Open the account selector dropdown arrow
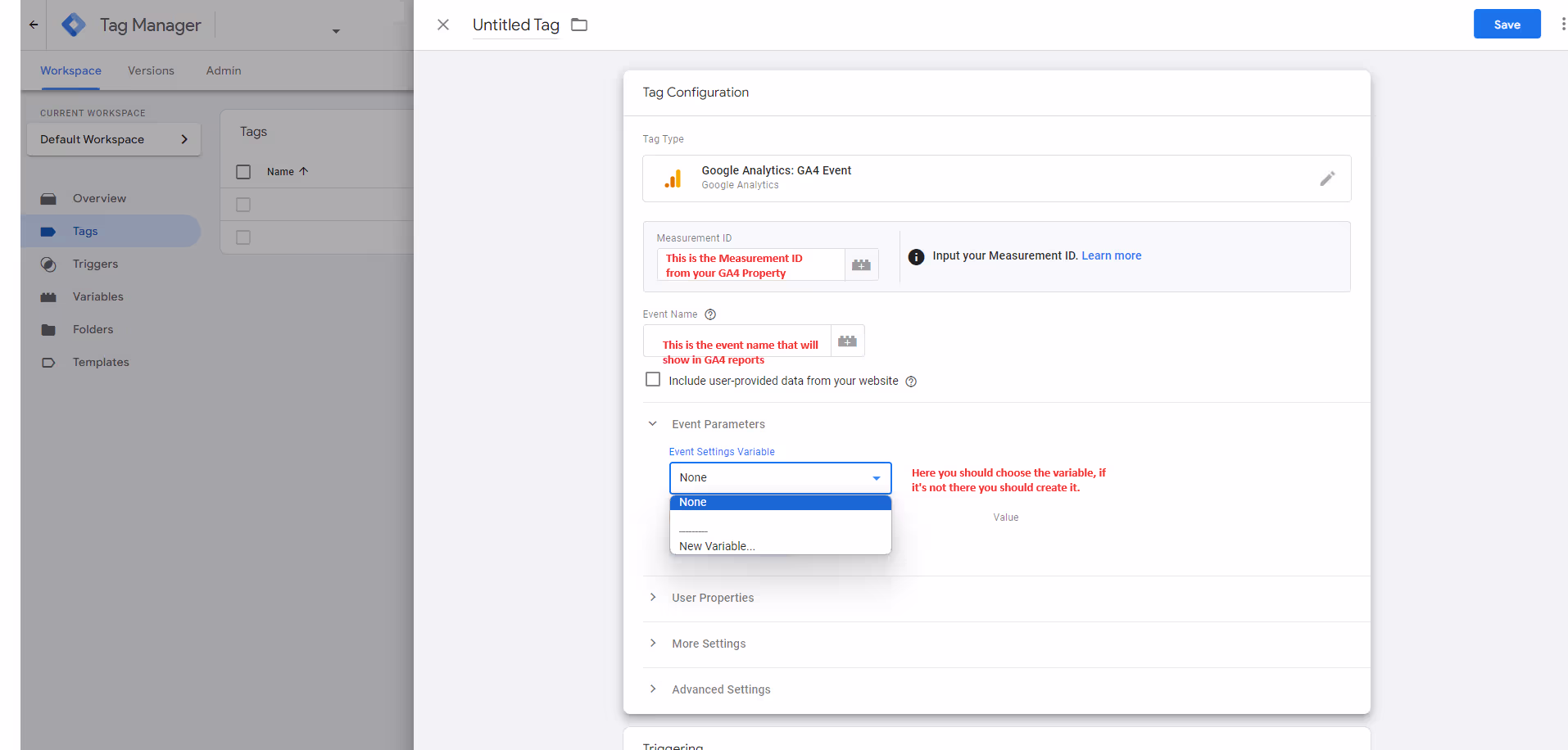1568x750 pixels. click(336, 31)
